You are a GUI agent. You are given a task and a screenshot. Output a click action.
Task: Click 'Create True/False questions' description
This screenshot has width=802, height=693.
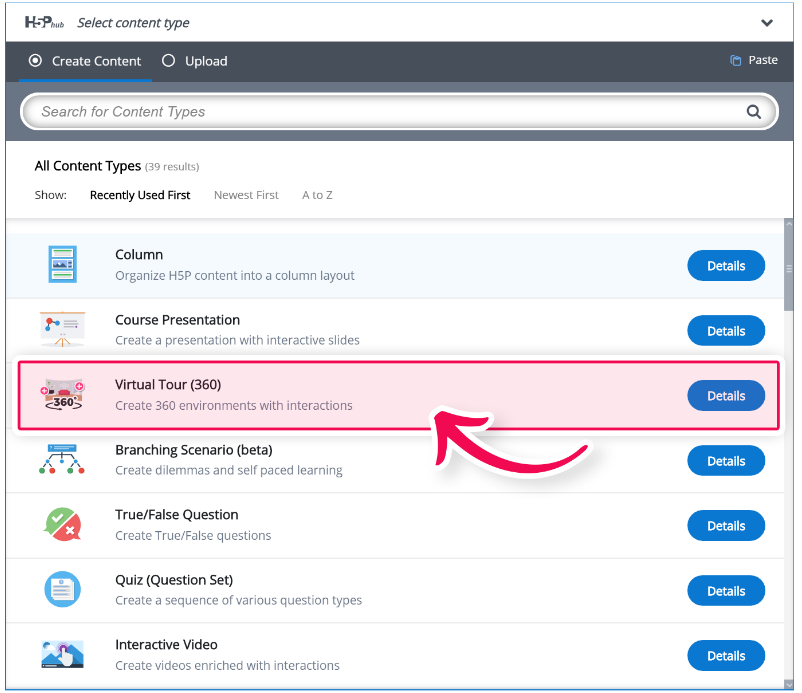point(193,535)
